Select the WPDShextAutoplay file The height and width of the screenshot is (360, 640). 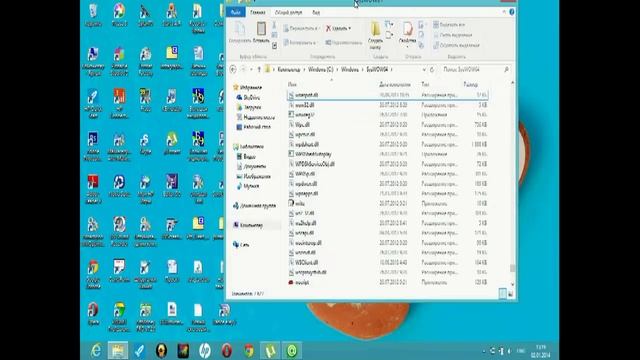[x=310, y=154]
